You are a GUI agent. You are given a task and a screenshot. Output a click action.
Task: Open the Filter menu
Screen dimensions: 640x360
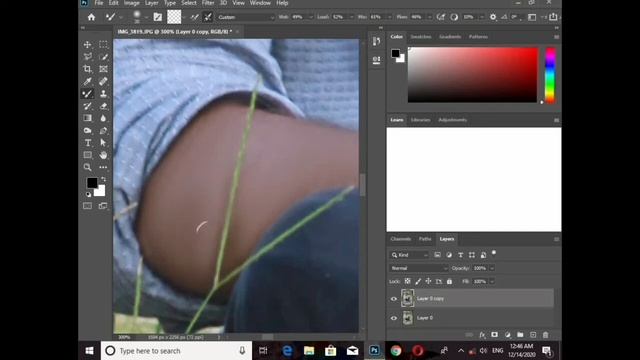point(208,3)
